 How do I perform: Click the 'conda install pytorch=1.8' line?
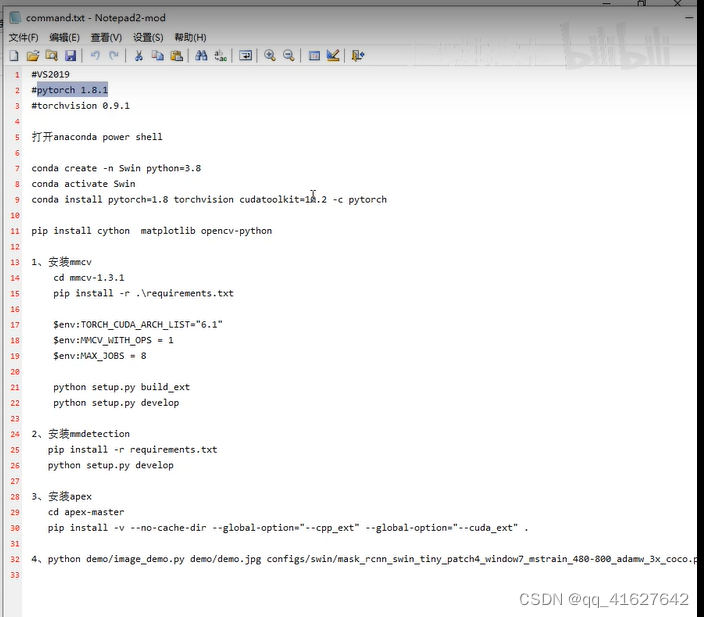point(209,199)
